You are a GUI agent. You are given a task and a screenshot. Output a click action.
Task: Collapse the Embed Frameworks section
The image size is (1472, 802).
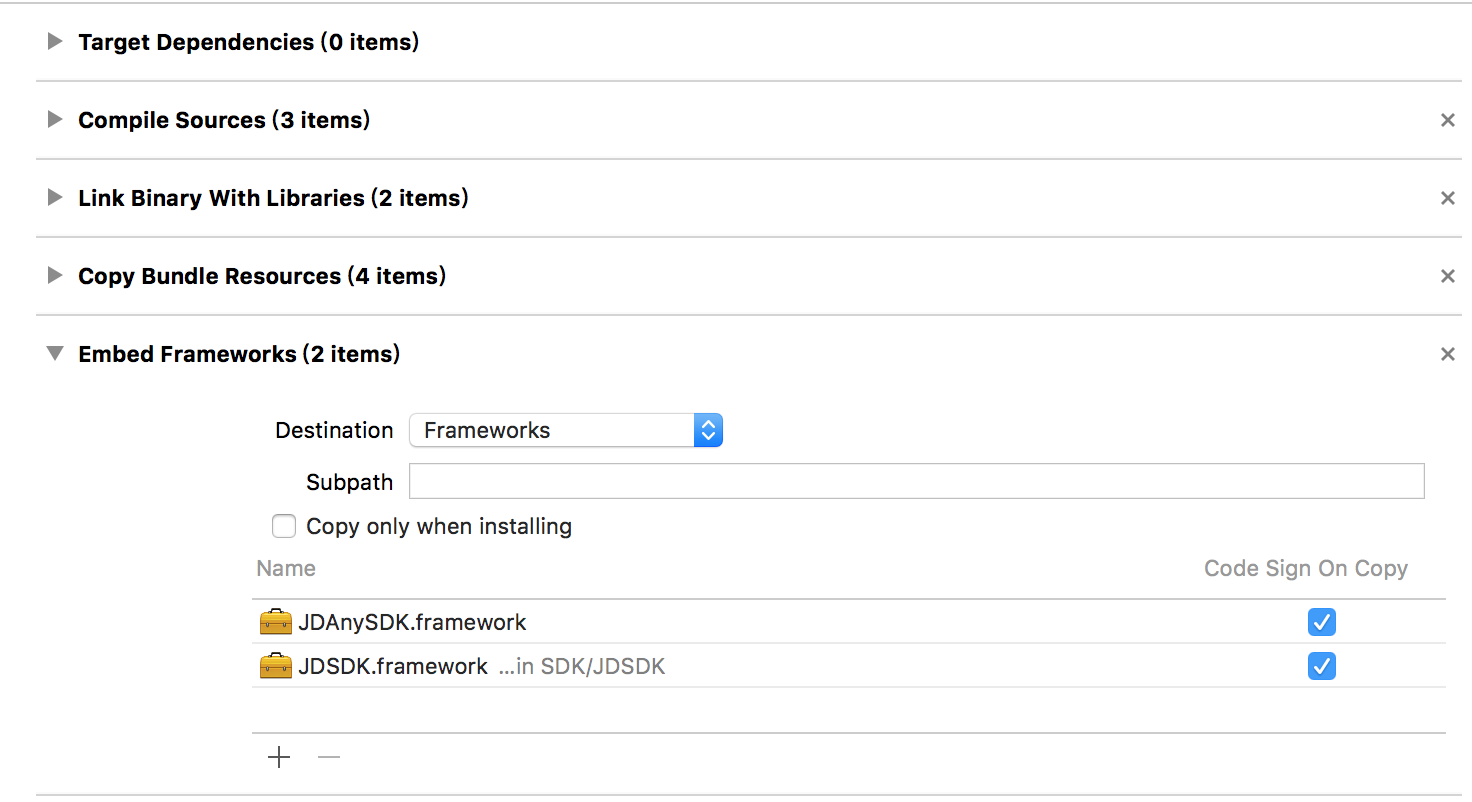(x=55, y=354)
